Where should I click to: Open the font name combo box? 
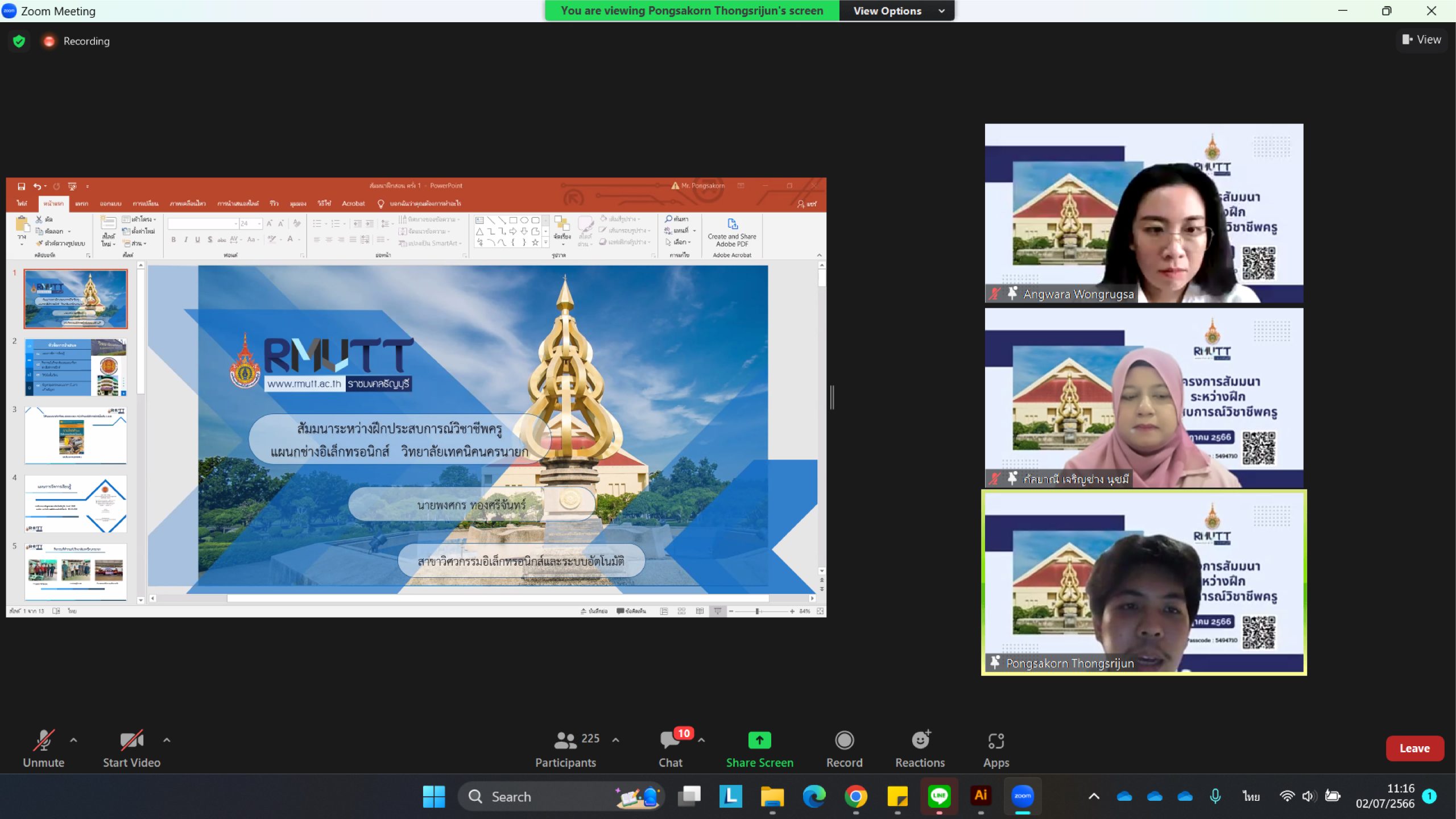(x=203, y=224)
